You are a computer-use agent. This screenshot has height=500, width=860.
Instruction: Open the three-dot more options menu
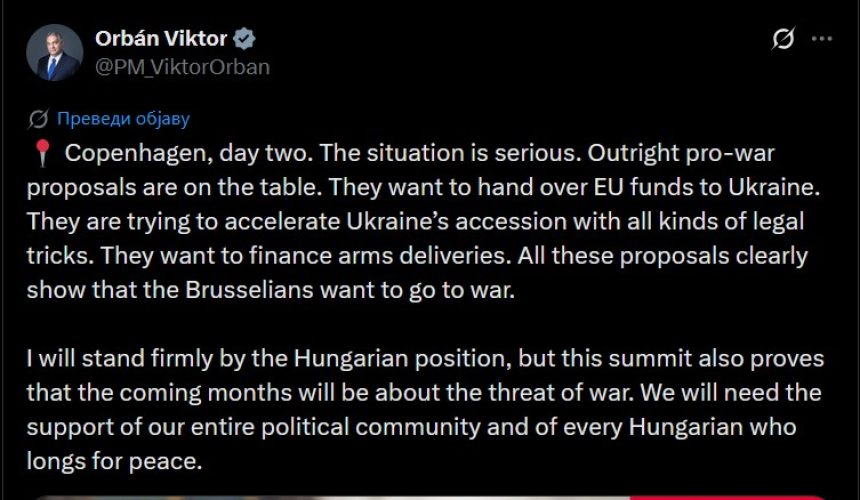(x=822, y=39)
